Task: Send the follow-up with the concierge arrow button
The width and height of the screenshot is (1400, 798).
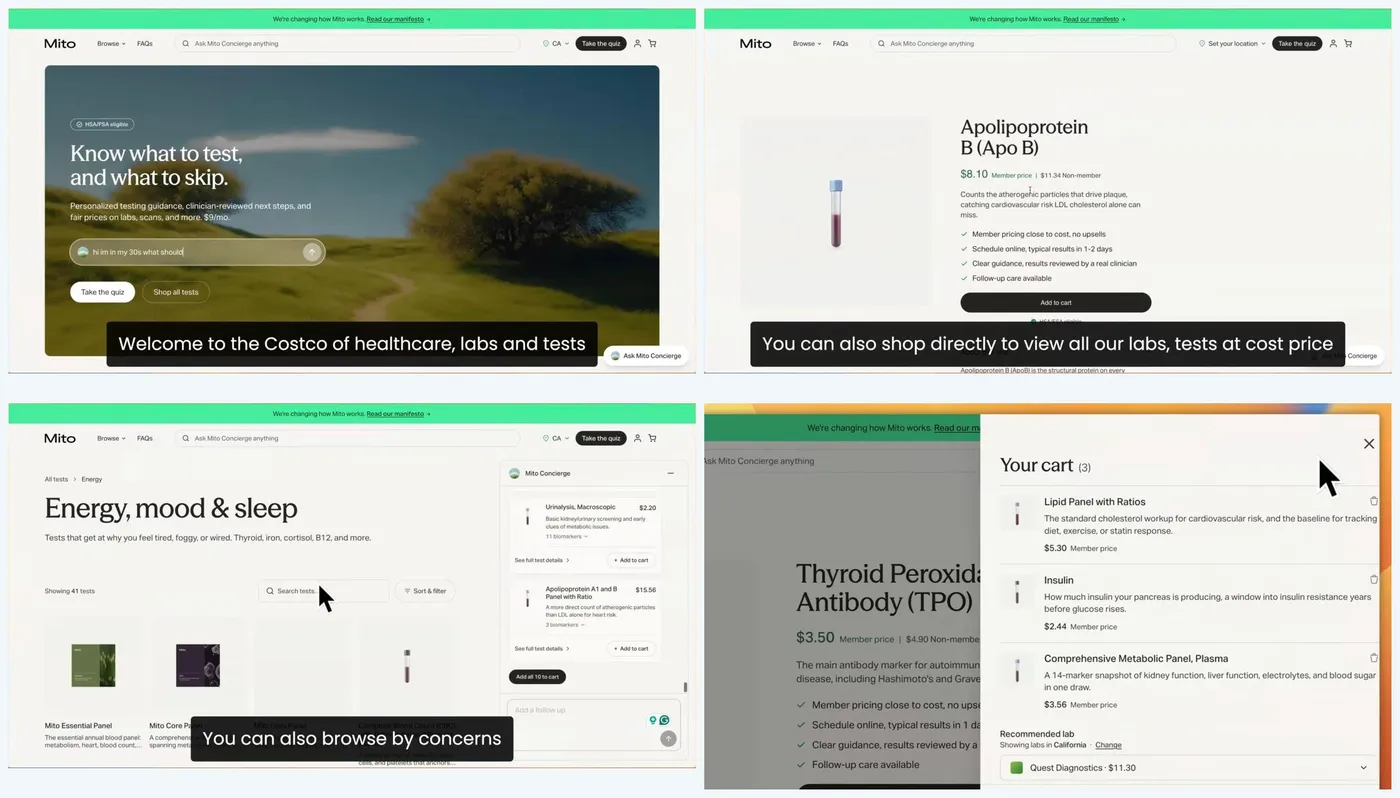Action: (x=668, y=738)
